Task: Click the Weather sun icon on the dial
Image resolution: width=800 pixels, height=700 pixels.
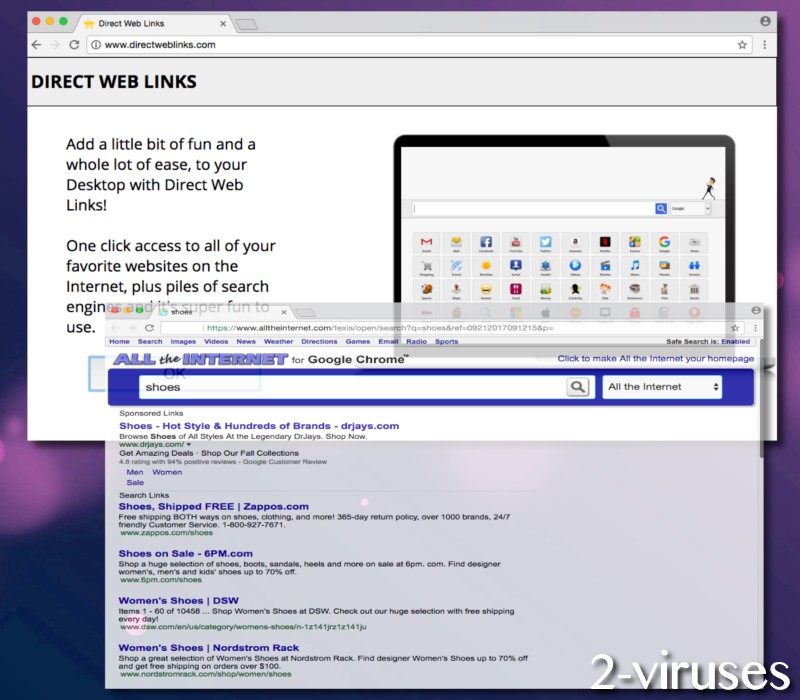Action: (x=486, y=267)
